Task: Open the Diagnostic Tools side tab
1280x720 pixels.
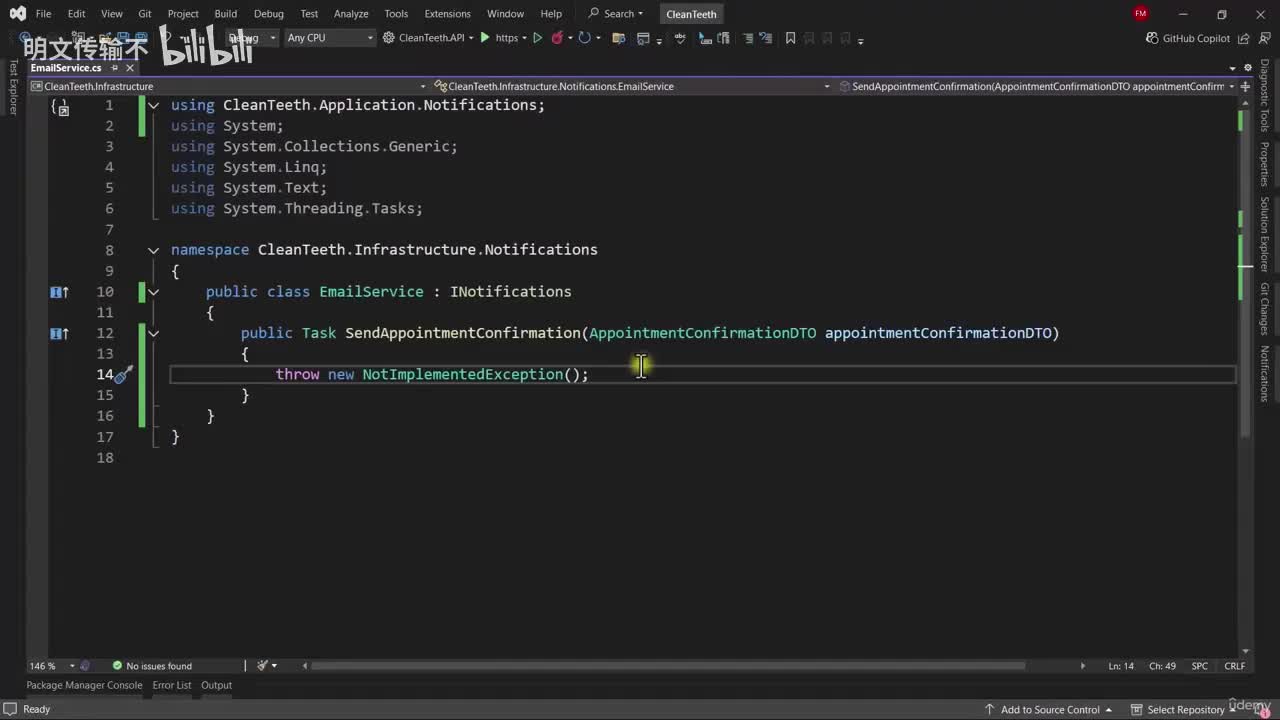Action: click(1264, 96)
